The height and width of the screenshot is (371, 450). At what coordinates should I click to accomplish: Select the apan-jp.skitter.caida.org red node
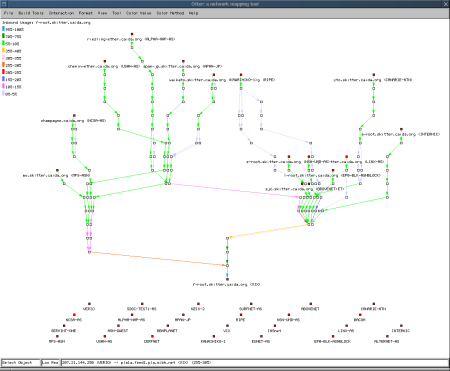coord(183,61)
